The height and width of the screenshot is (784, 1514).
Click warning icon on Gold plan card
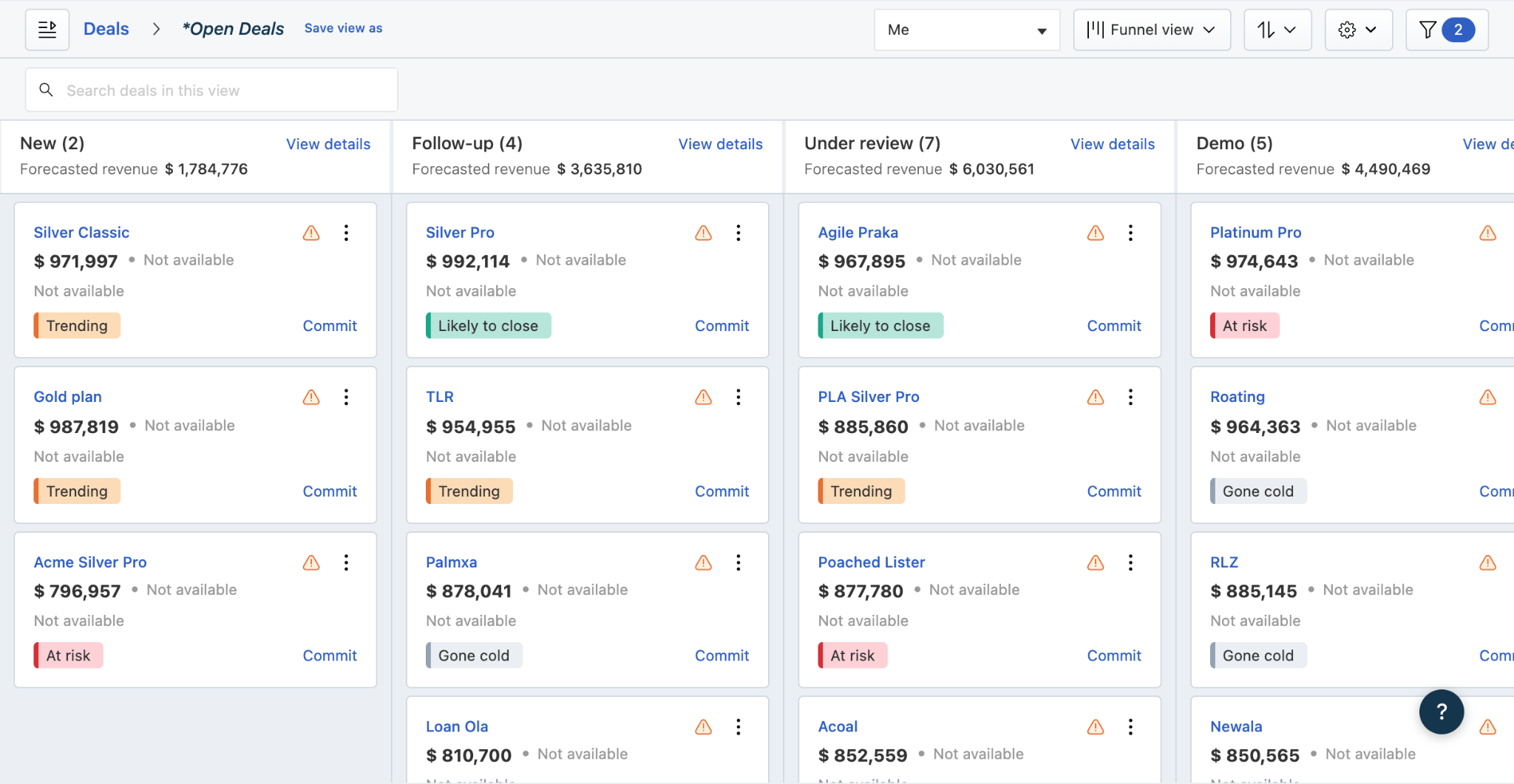[x=311, y=398]
